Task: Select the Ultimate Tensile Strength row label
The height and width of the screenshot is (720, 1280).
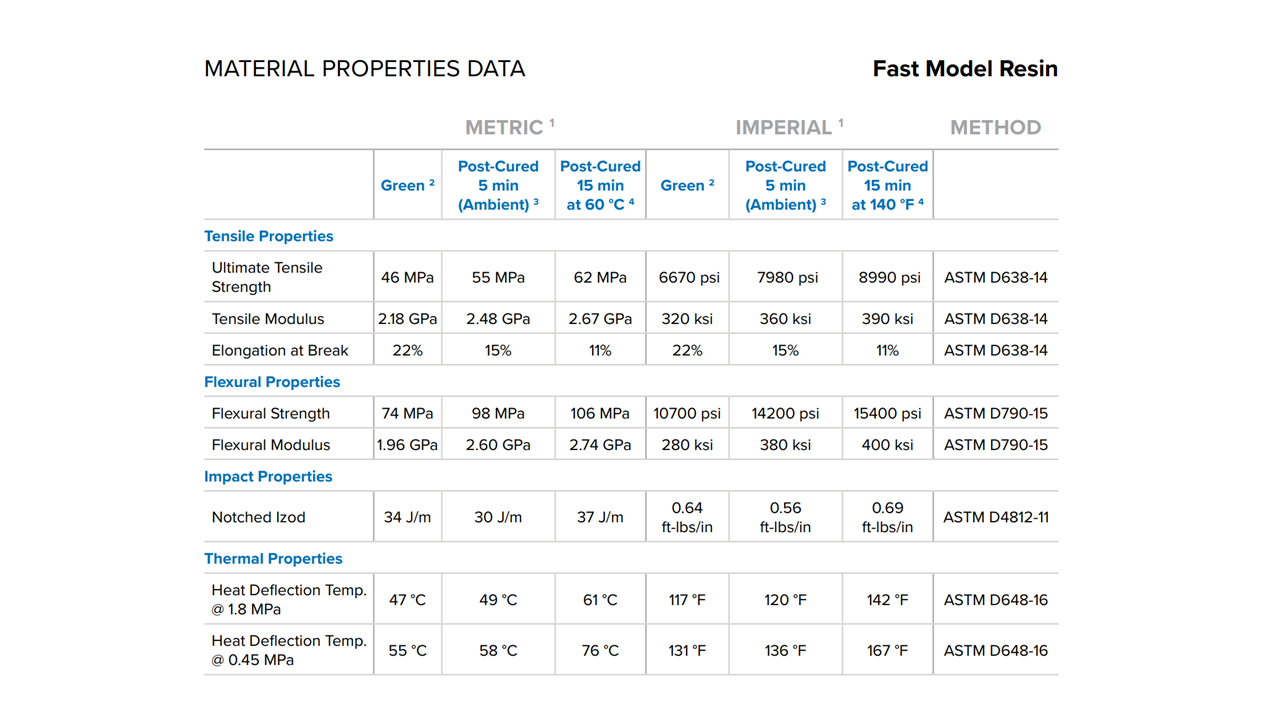Action: click(267, 277)
